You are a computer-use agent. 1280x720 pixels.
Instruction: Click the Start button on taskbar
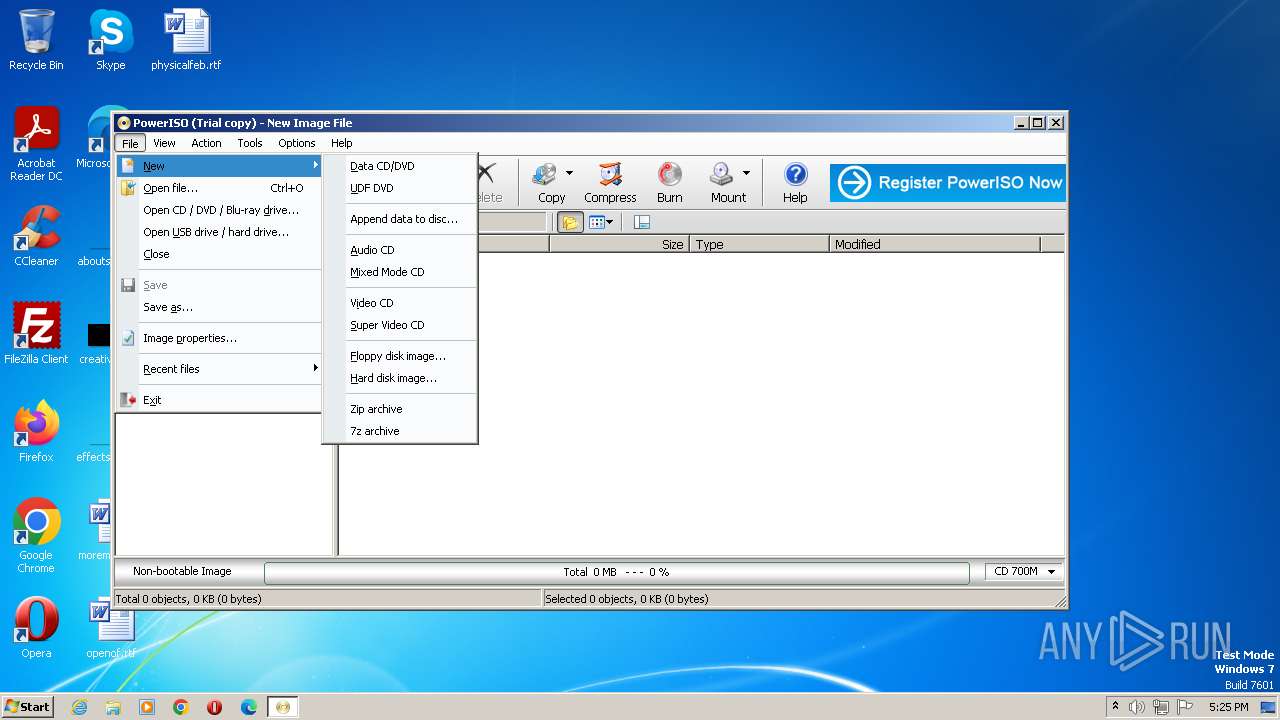(x=28, y=706)
